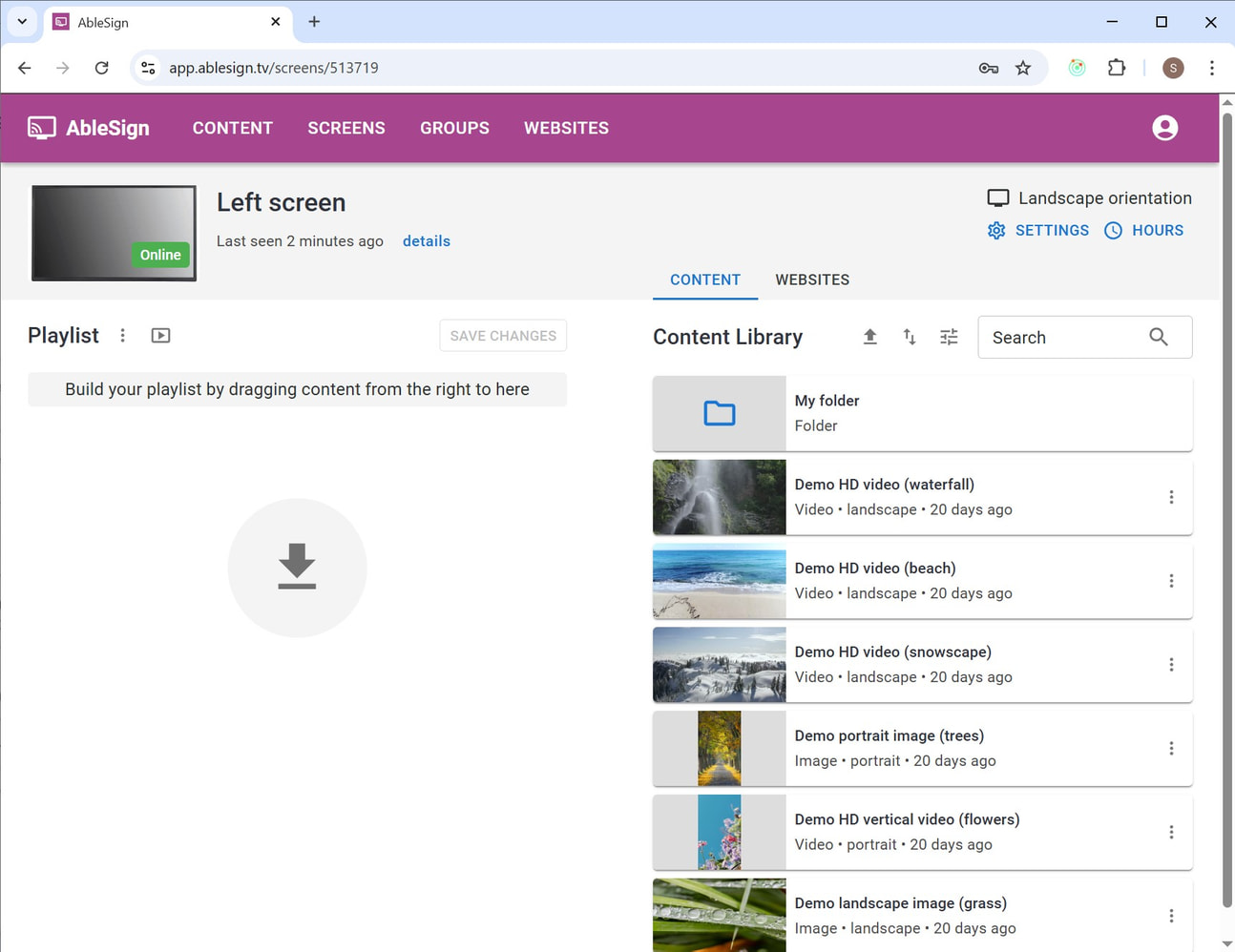
Task: Click the AbleSign cast logo icon
Action: [39, 127]
